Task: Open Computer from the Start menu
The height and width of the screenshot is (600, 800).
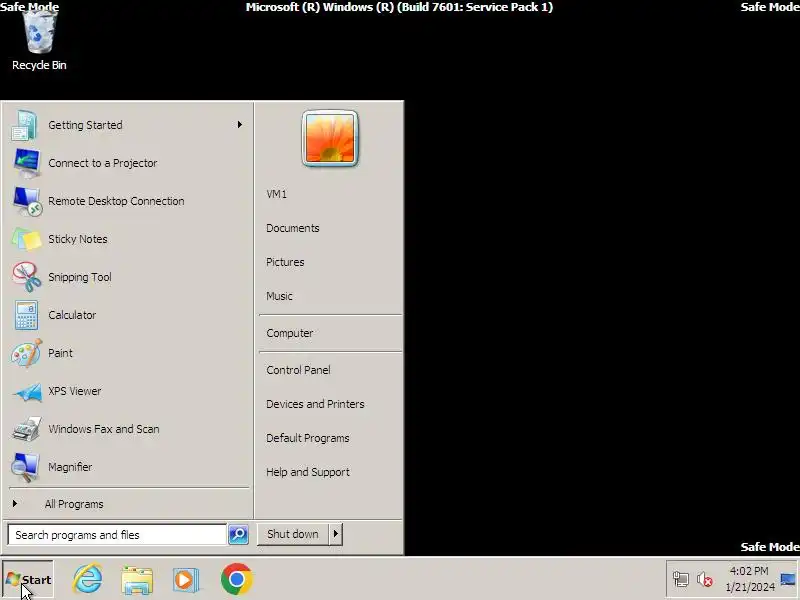Action: [x=290, y=333]
